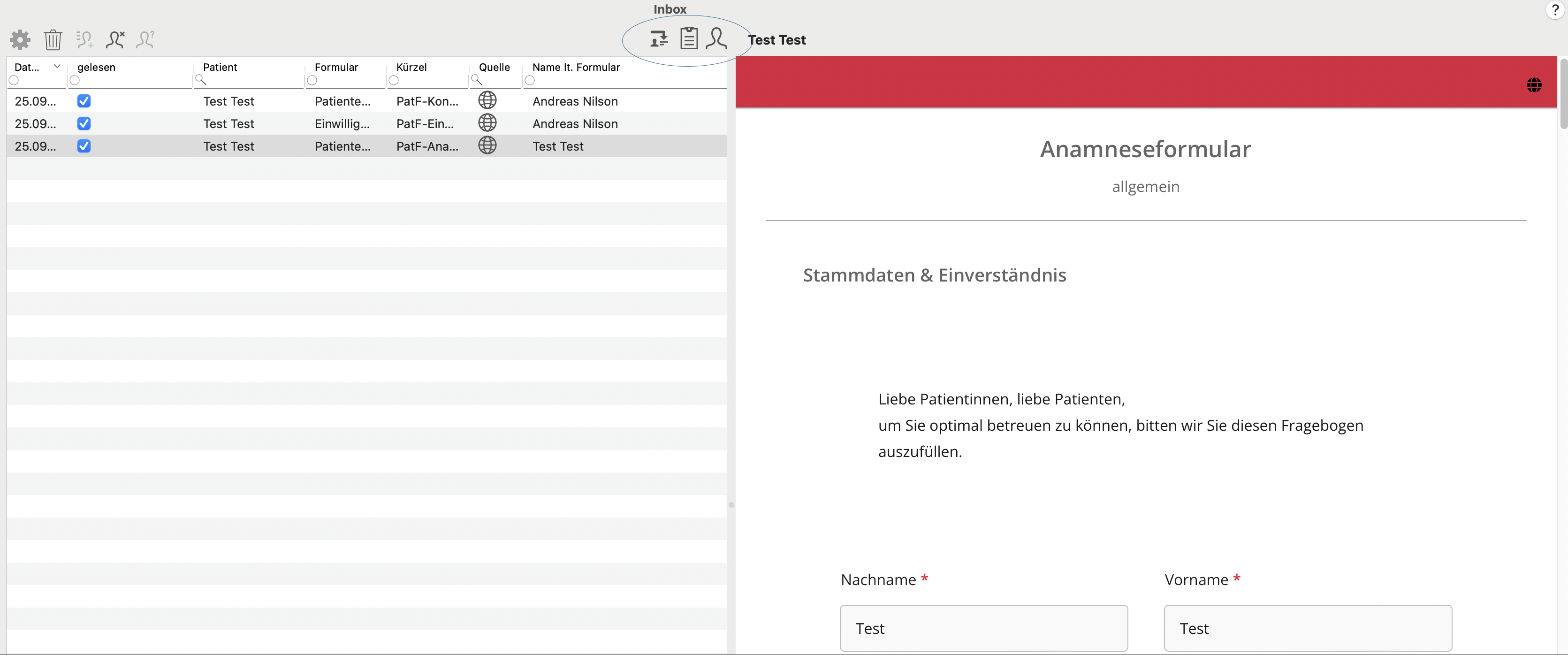Click filter circle under Name lt. Formular
This screenshot has height=655, width=1568.
point(530,80)
